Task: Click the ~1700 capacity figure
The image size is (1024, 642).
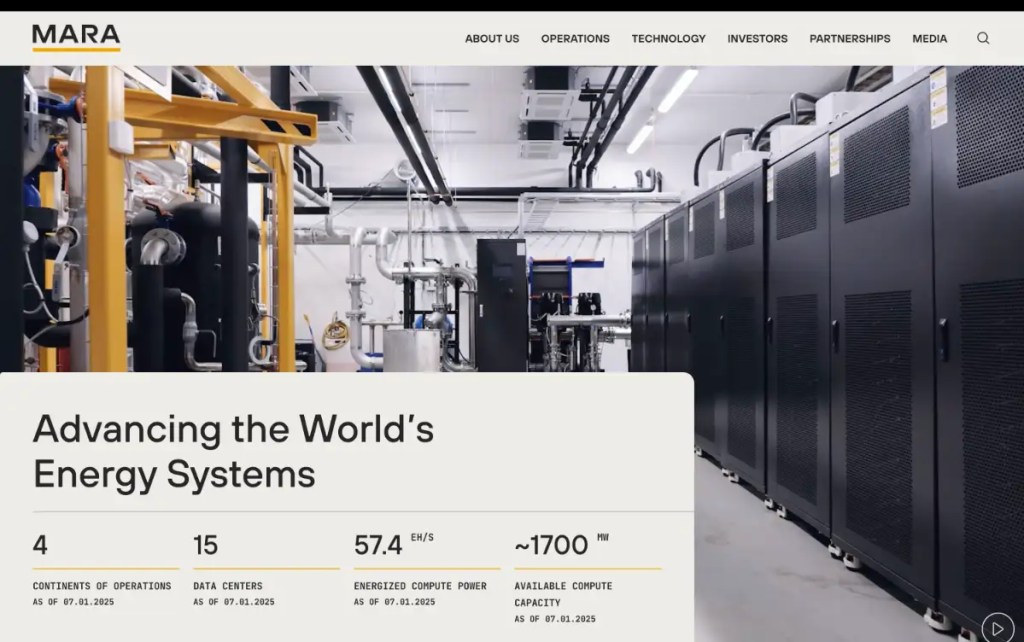Action: [551, 545]
